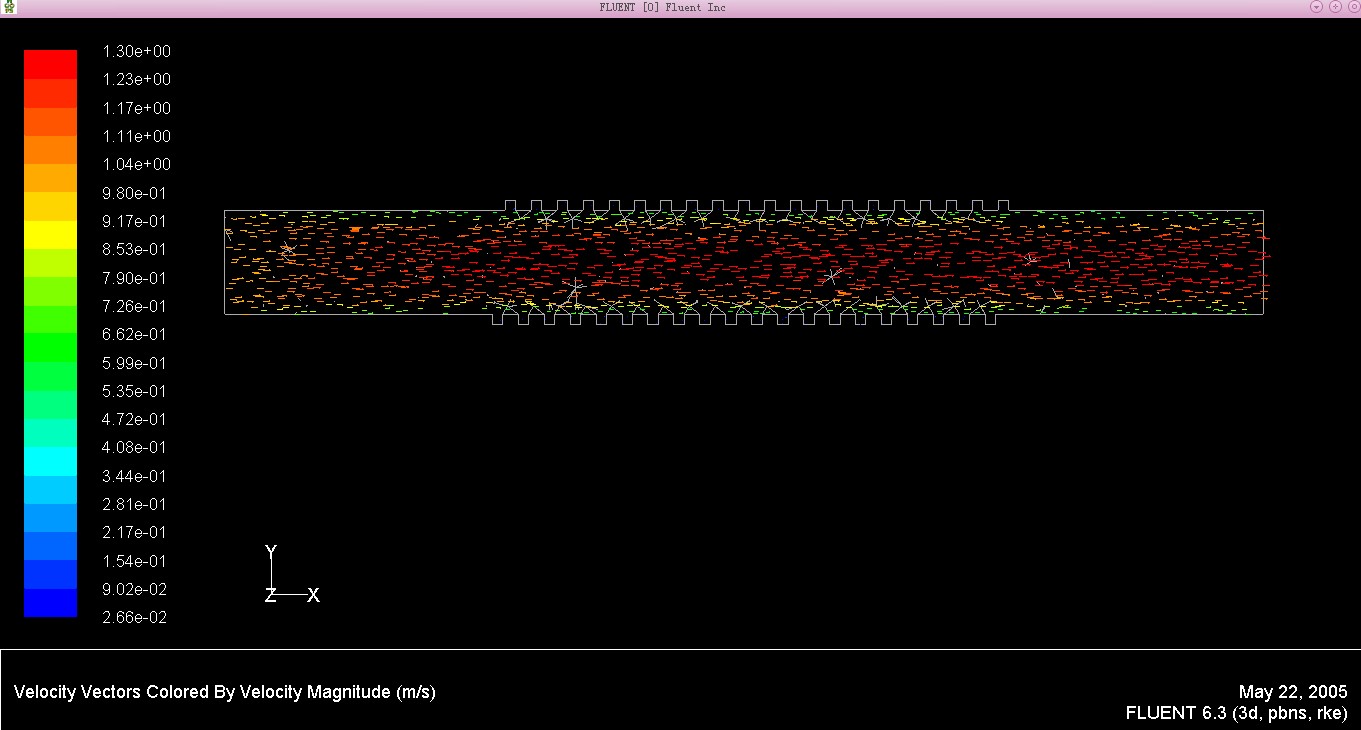Click the right outlet edge of the channel

point(1263,262)
